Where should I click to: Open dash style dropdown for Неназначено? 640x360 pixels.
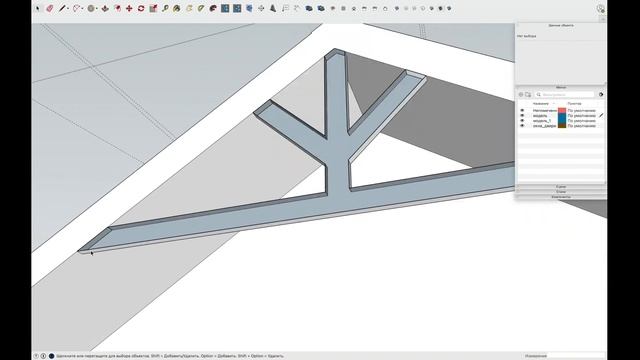point(582,111)
